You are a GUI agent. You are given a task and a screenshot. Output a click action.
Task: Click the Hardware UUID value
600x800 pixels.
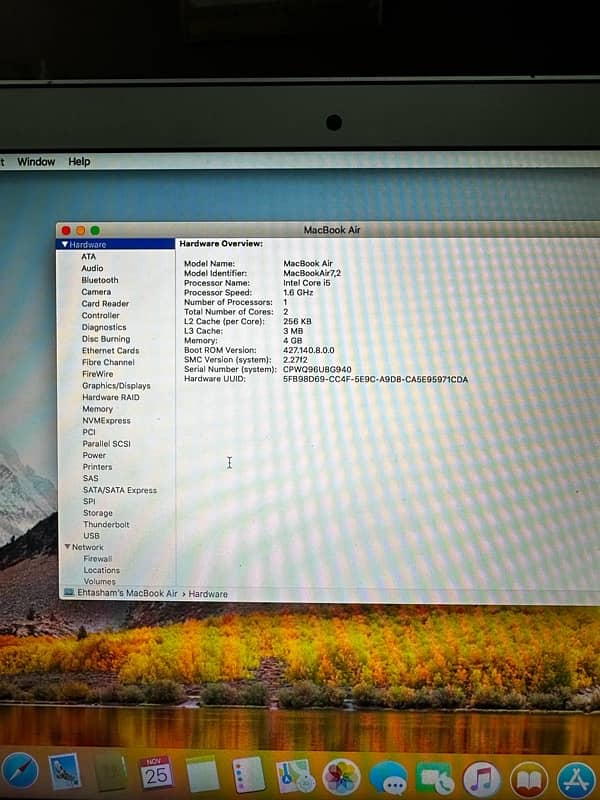[376, 379]
